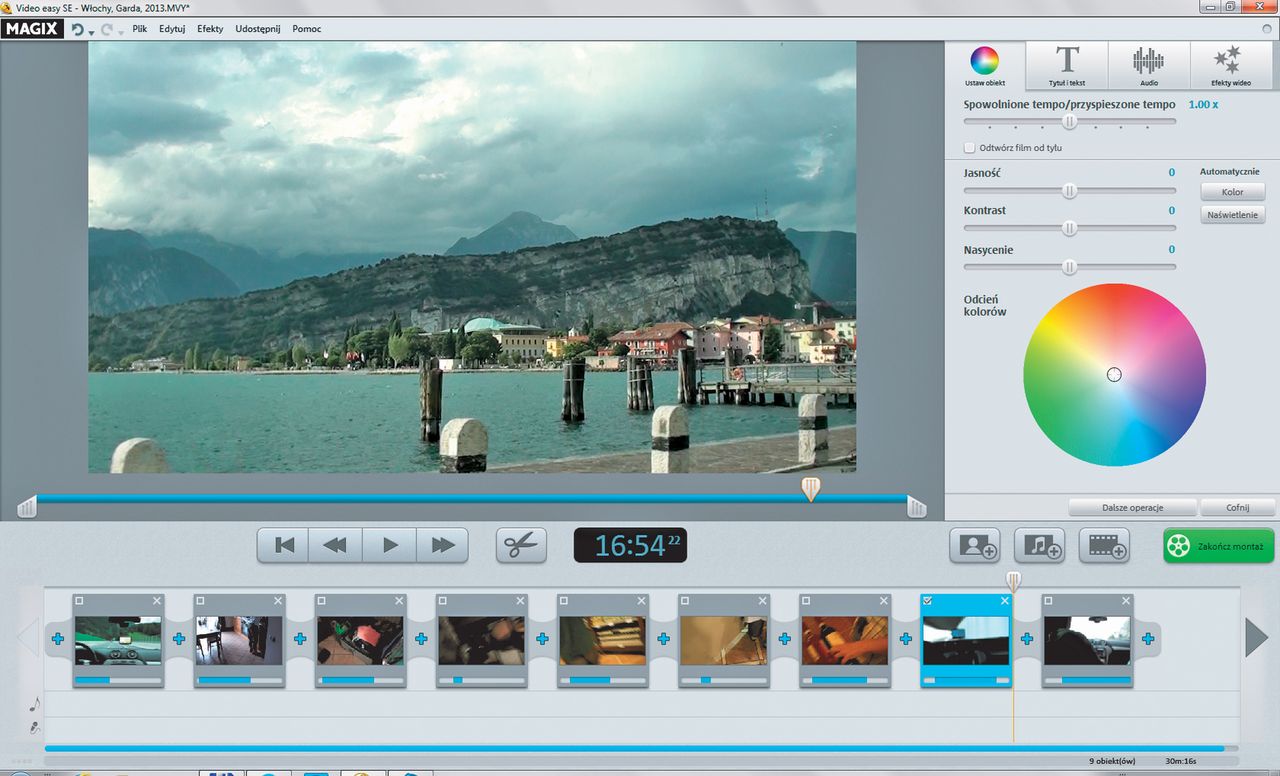The height and width of the screenshot is (776, 1280).
Task: Click the fast forward button
Action: (442, 545)
